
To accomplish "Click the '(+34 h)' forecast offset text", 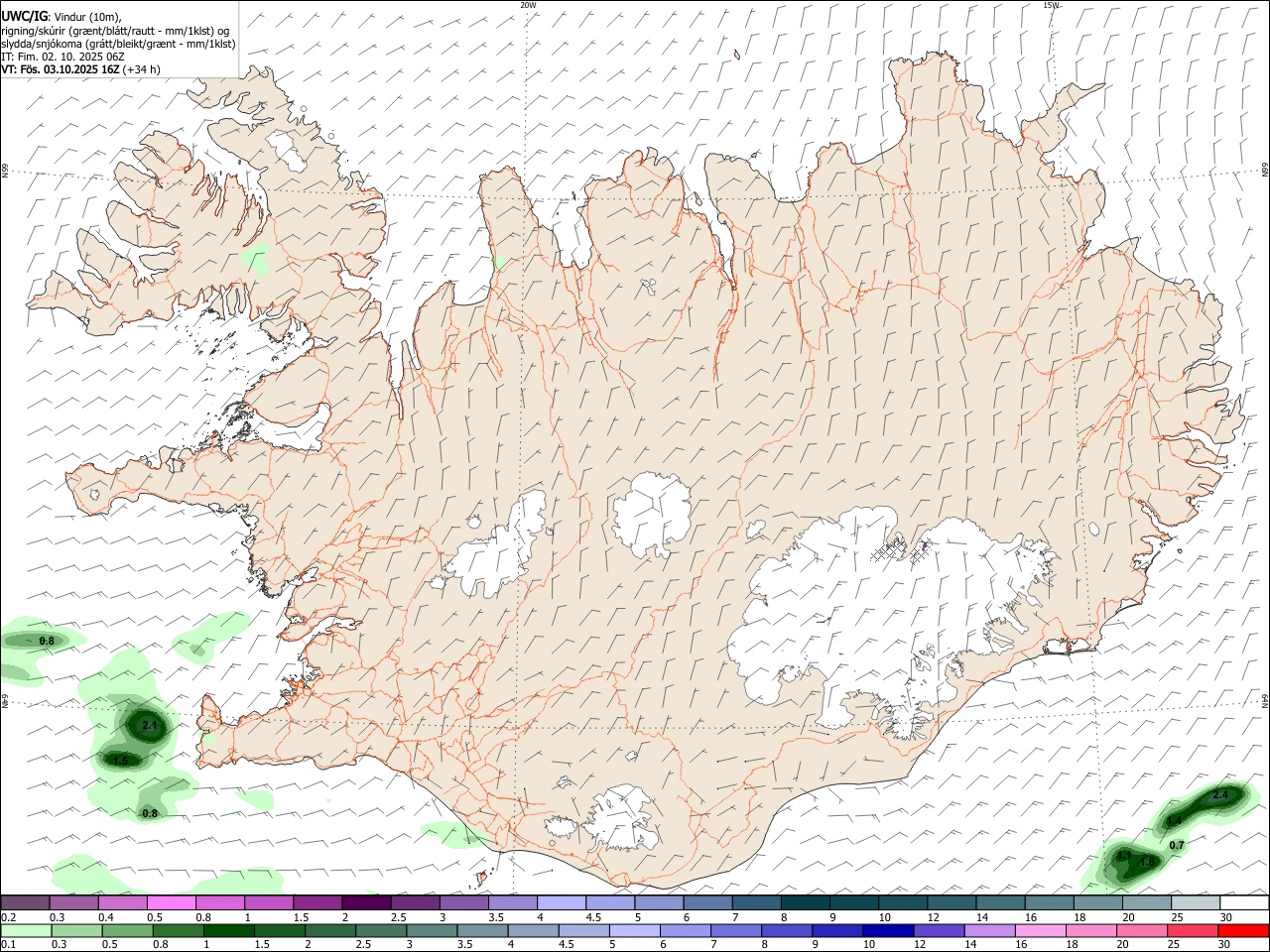I will [x=142, y=69].
